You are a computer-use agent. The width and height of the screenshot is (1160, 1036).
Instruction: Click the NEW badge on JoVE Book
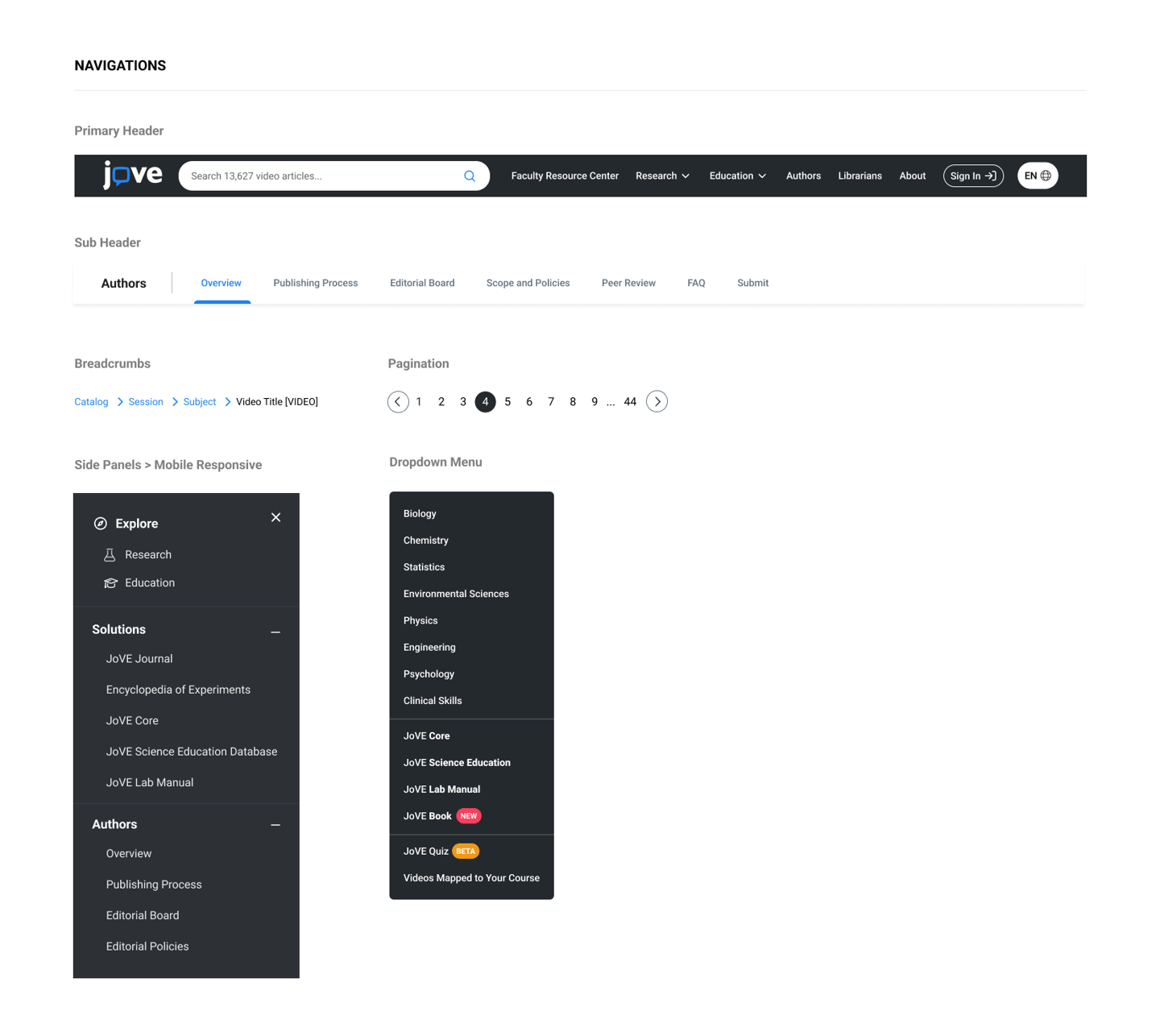[x=469, y=816]
